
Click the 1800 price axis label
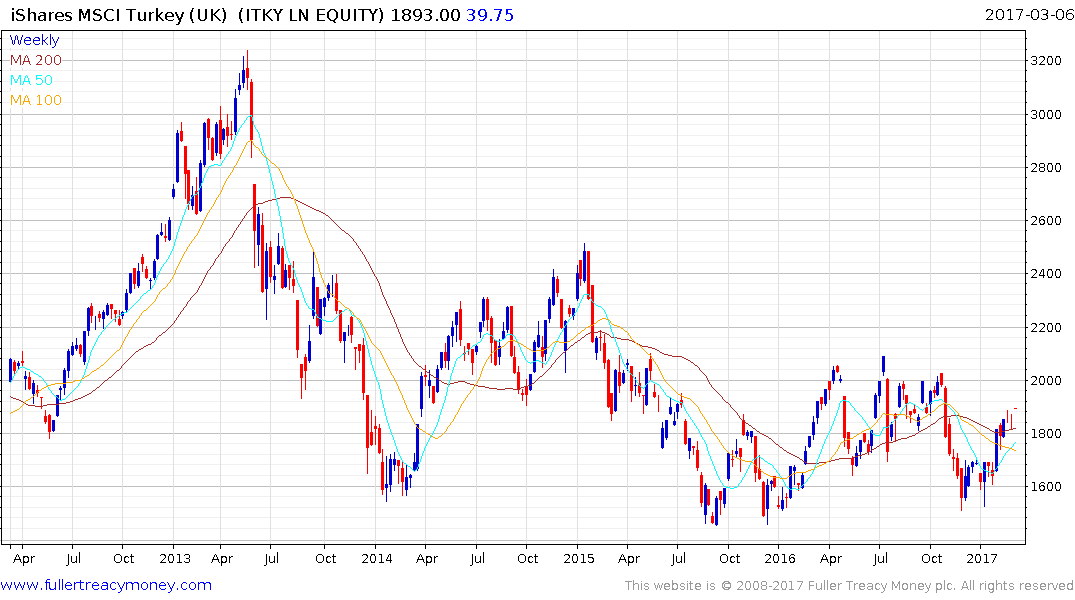[x=1046, y=433]
